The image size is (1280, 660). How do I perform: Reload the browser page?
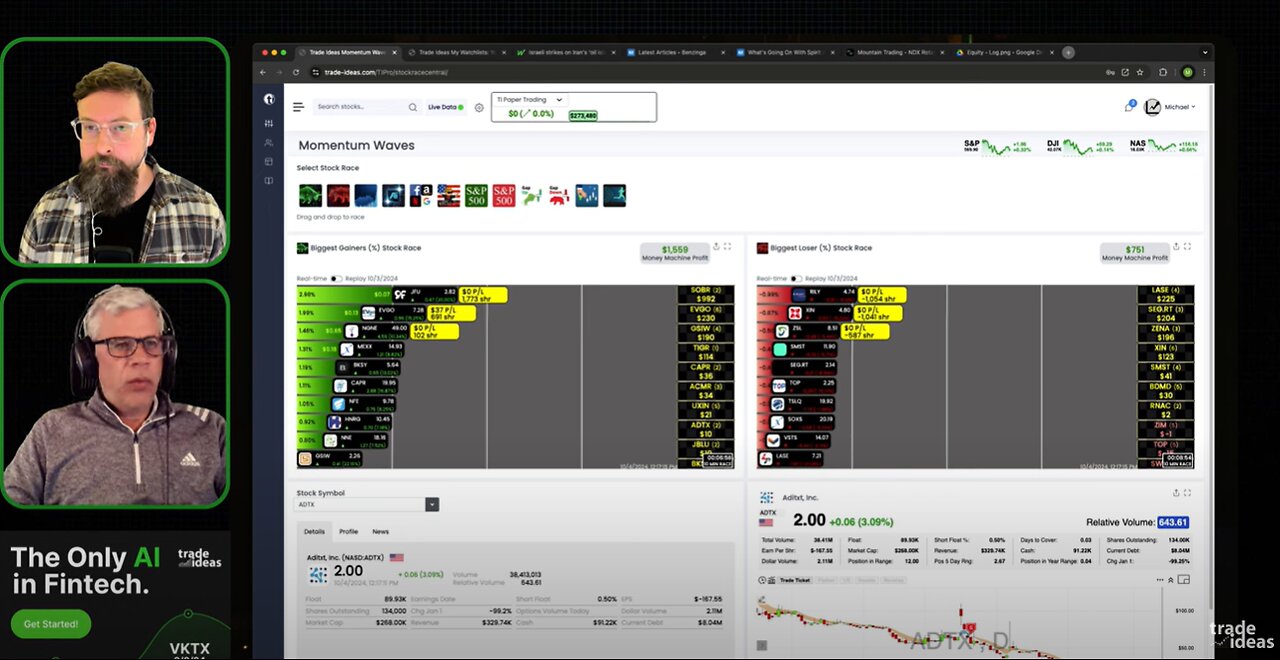click(x=296, y=72)
